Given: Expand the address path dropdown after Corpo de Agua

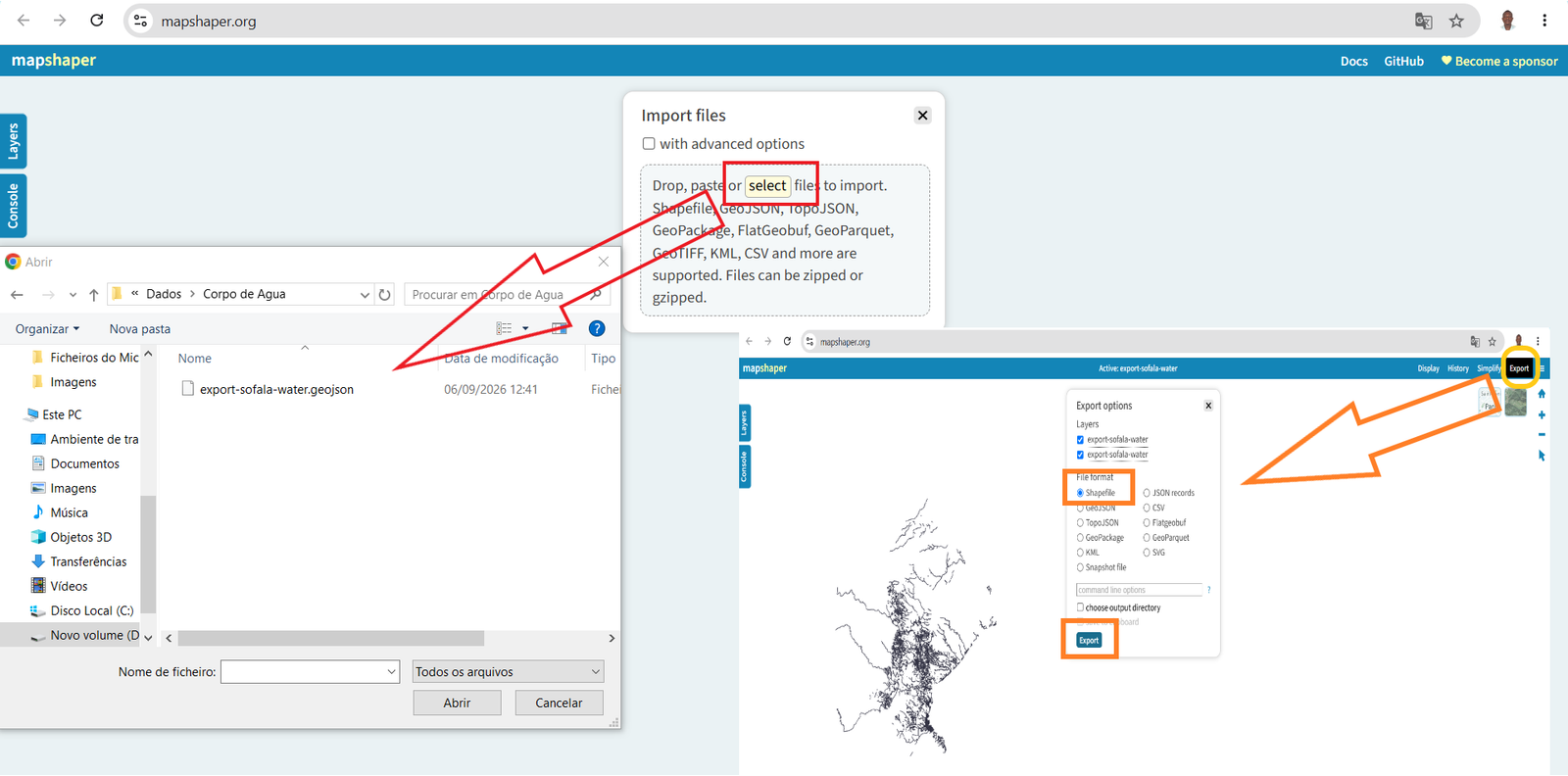Looking at the screenshot, I should pyautogui.click(x=365, y=294).
